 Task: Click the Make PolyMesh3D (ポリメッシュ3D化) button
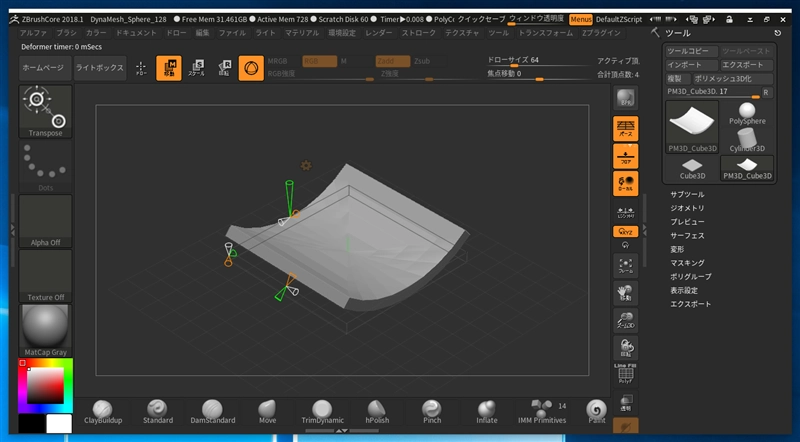(733, 79)
